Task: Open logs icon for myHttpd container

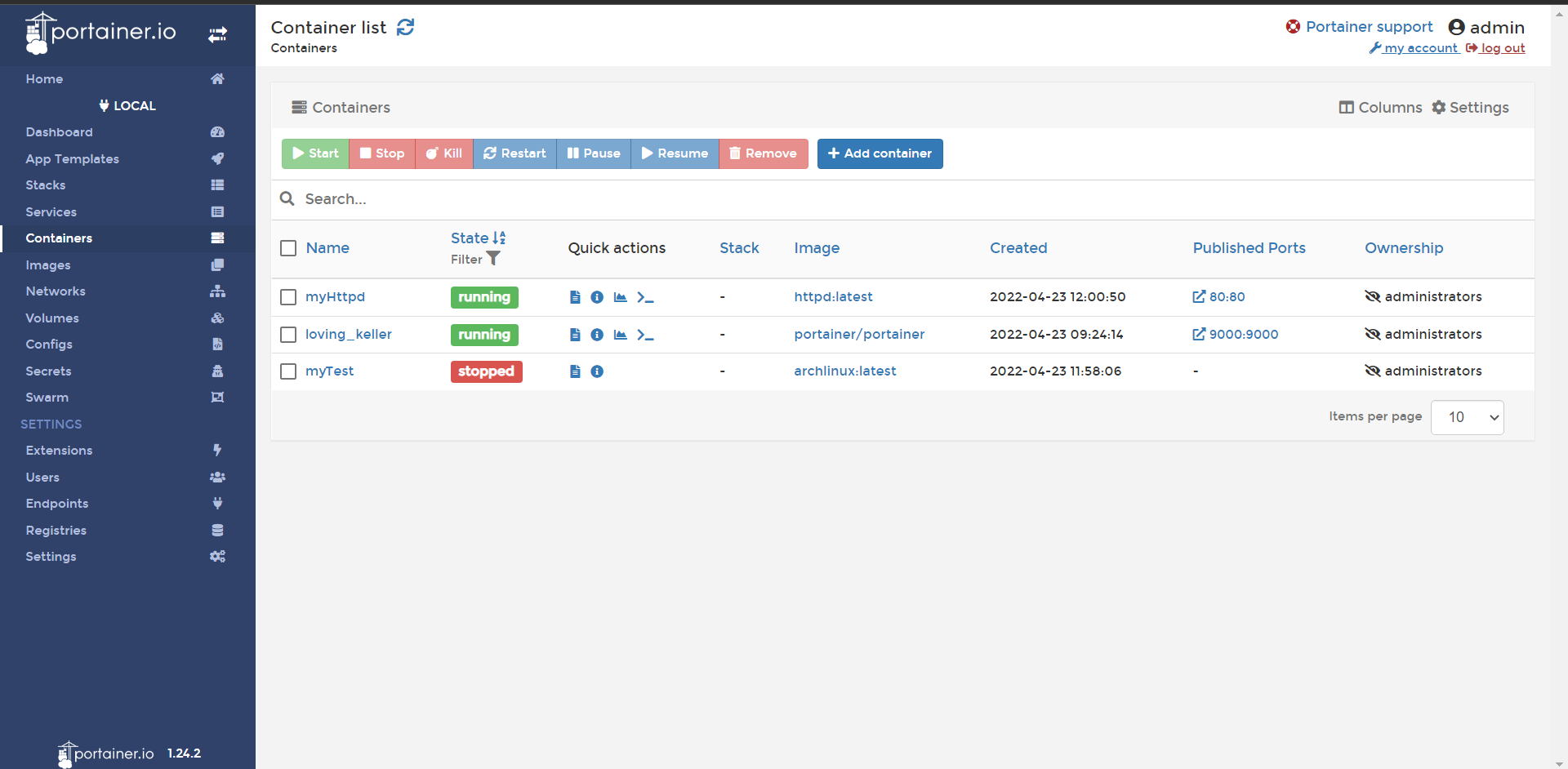Action: 575,297
